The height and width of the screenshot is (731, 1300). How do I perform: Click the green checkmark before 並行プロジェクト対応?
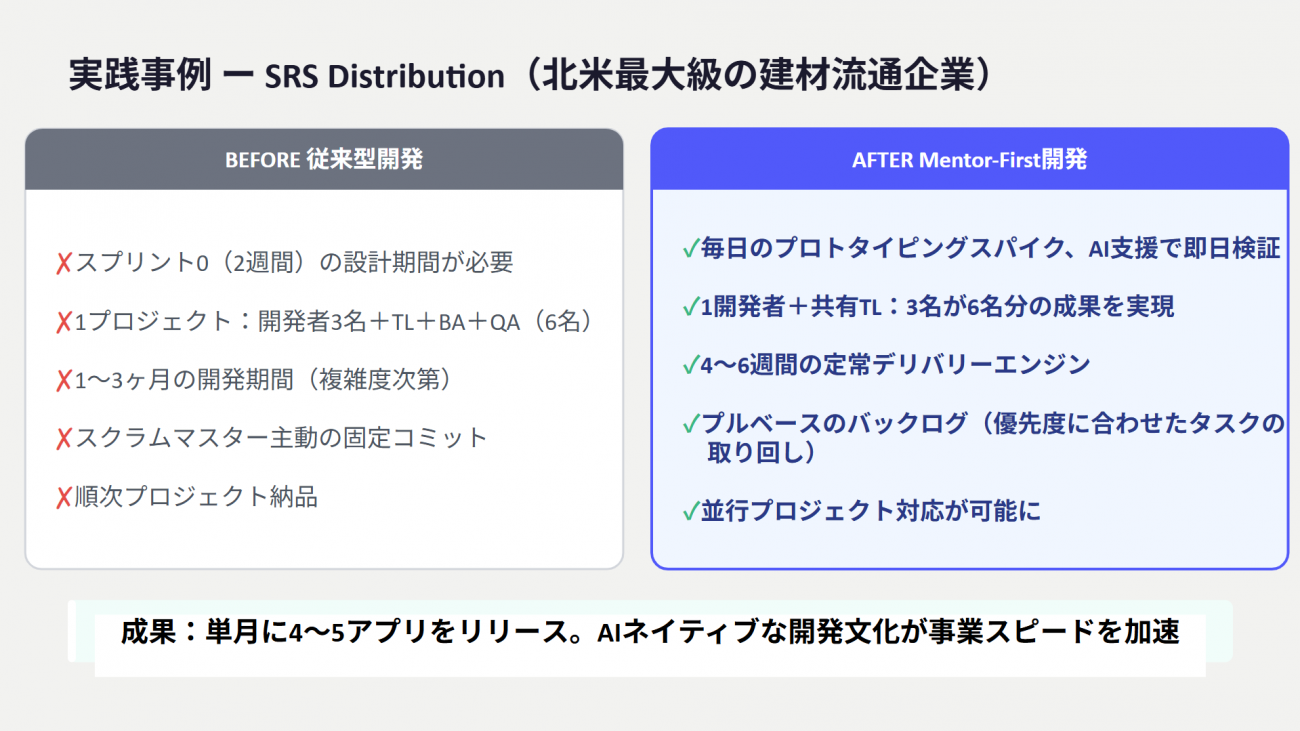tap(690, 511)
